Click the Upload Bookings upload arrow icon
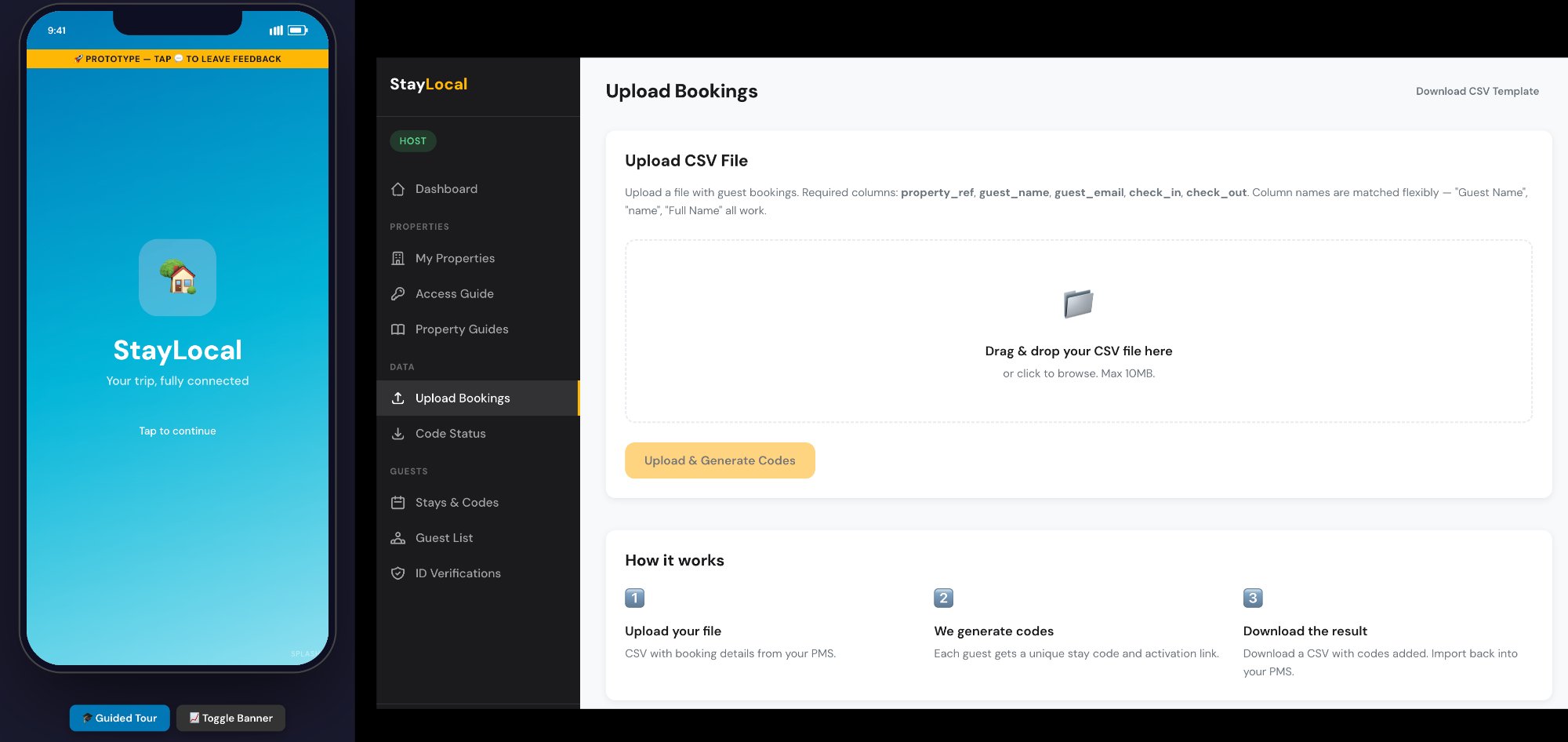Image resolution: width=1568 pixels, height=742 pixels. (x=398, y=398)
